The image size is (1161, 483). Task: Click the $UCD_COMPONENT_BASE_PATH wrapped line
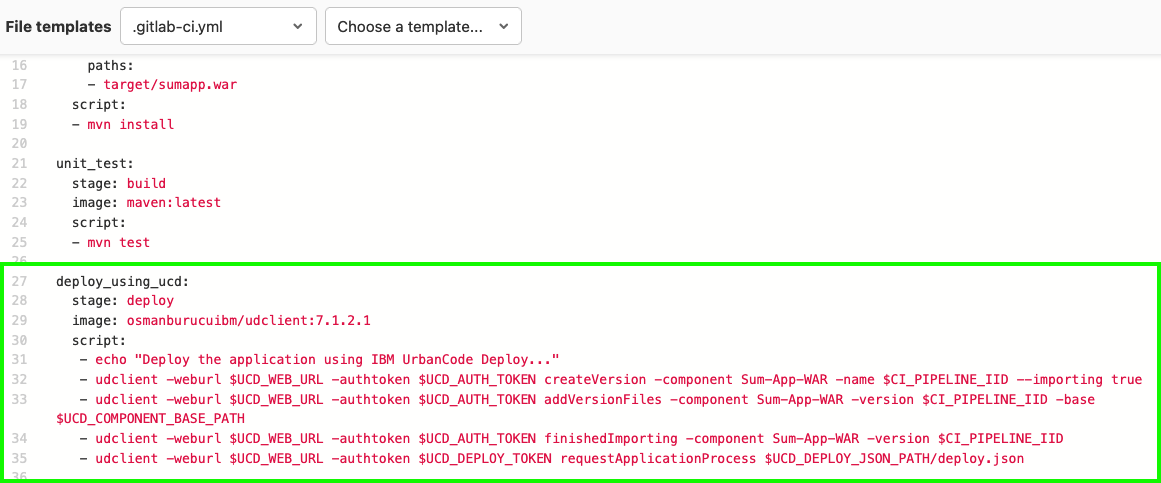(150, 419)
